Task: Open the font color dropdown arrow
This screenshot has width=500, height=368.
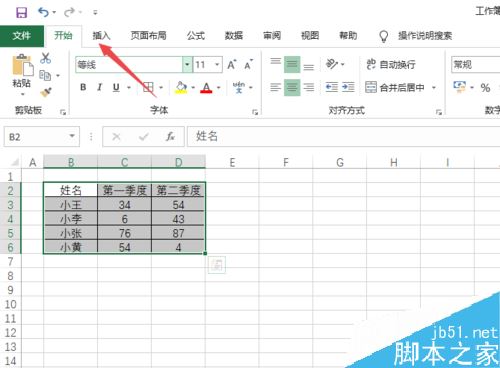Action: 219,88
